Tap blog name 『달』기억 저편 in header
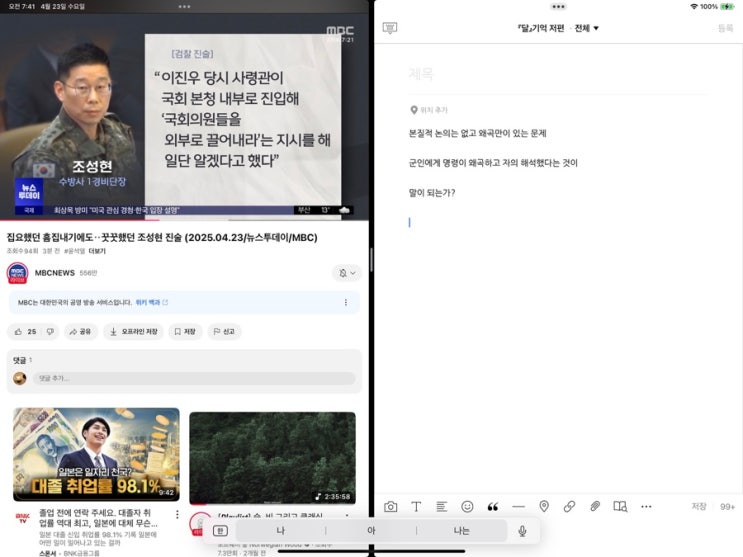 point(540,28)
